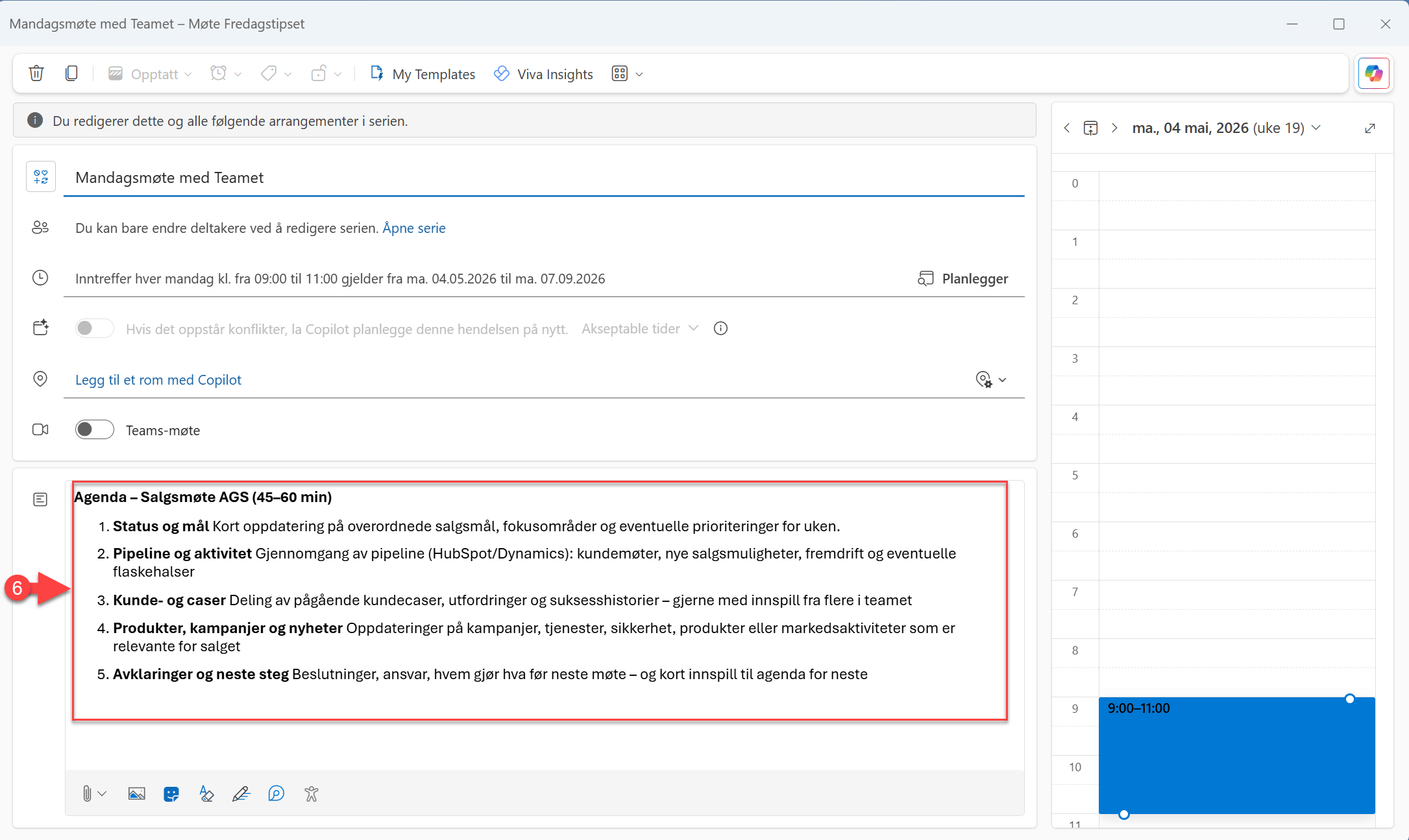Open Viva Insights

tap(544, 73)
